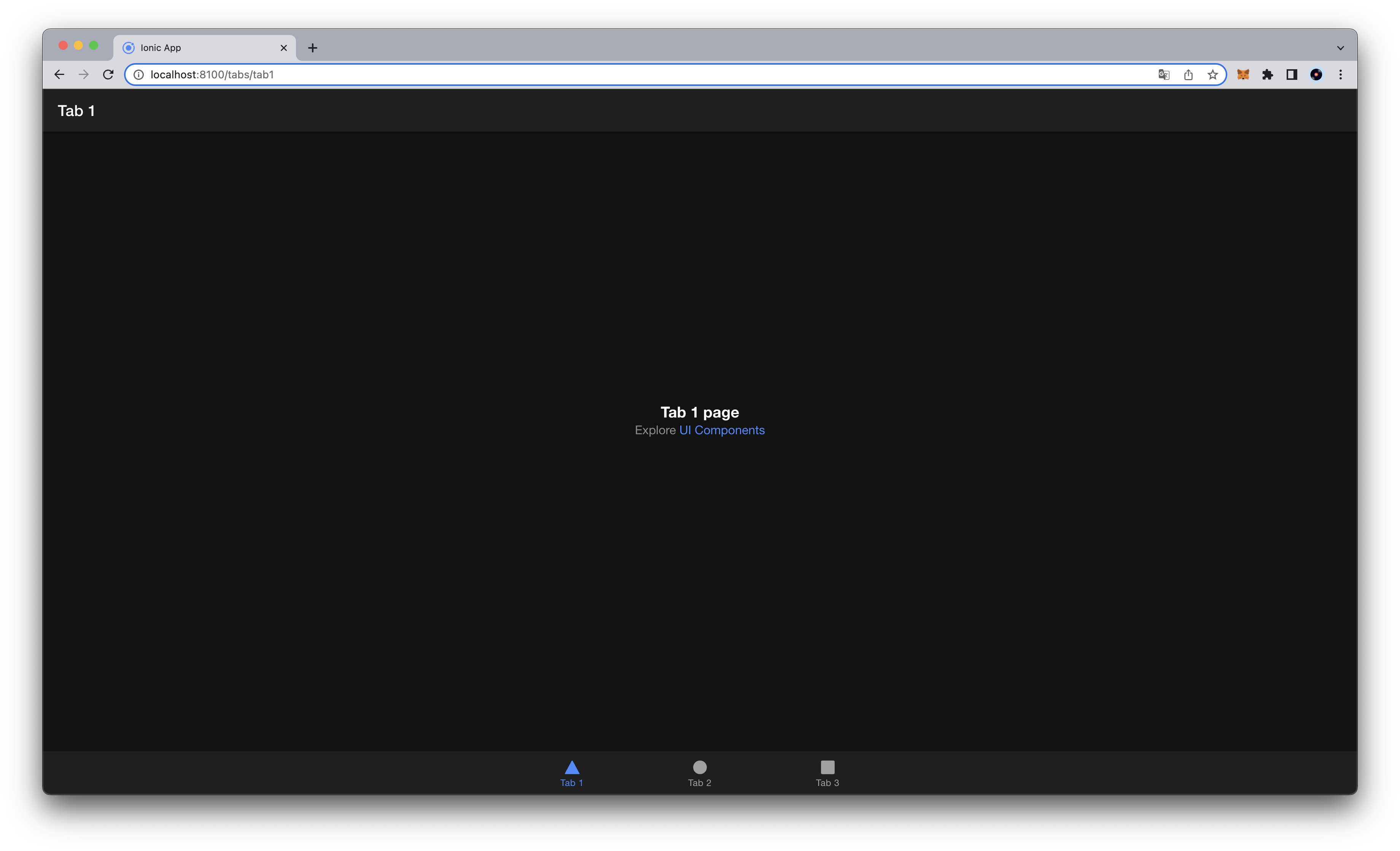Select the Tab 1 triangle icon

pos(571,767)
